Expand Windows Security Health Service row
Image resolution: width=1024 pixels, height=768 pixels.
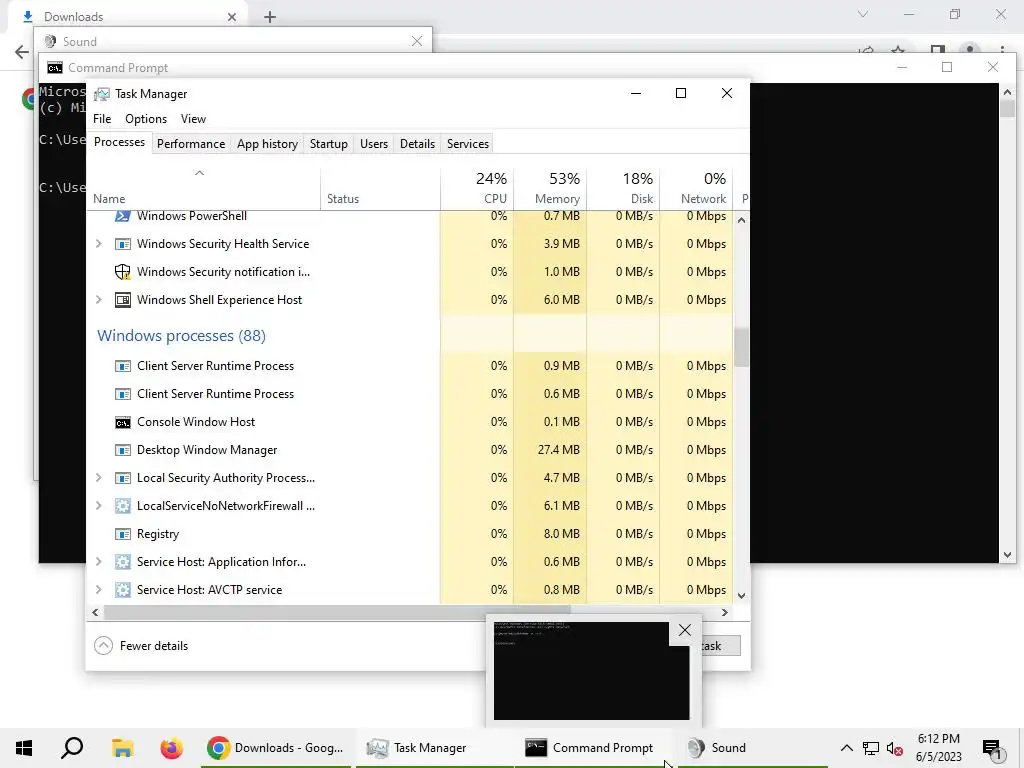pyautogui.click(x=99, y=244)
